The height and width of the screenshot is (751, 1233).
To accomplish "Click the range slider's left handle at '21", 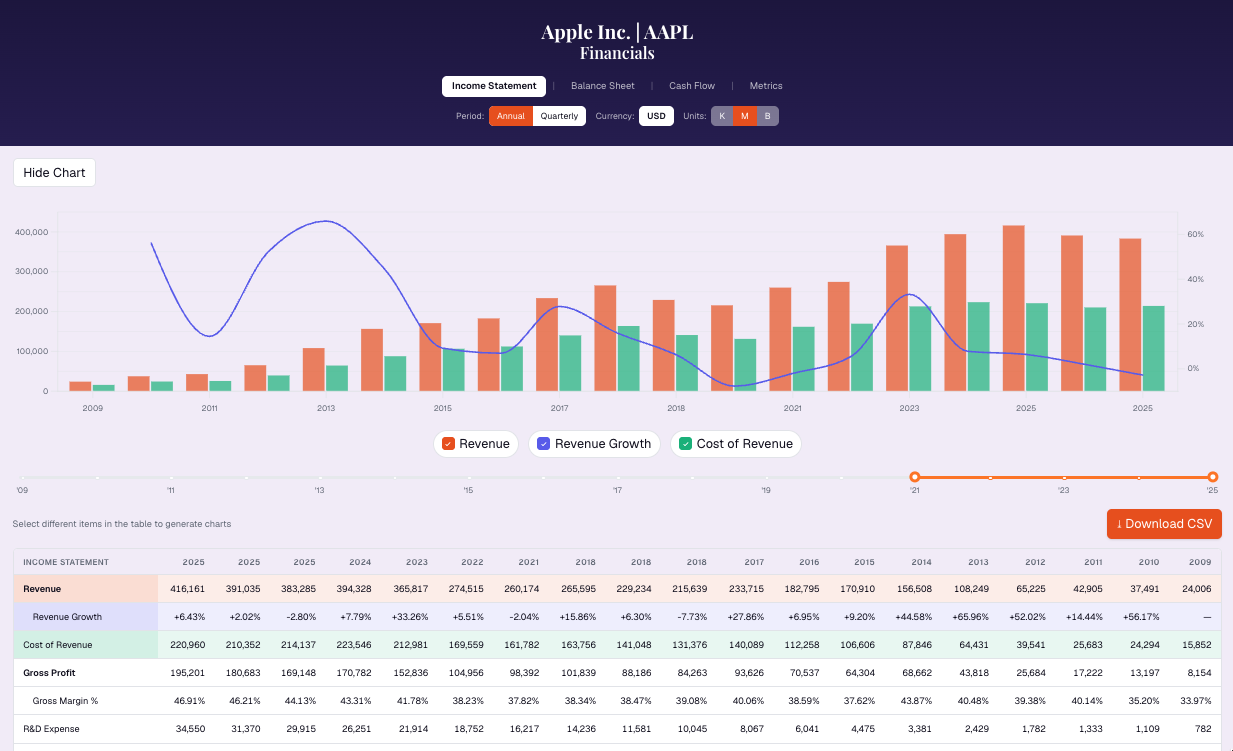I will (914, 477).
